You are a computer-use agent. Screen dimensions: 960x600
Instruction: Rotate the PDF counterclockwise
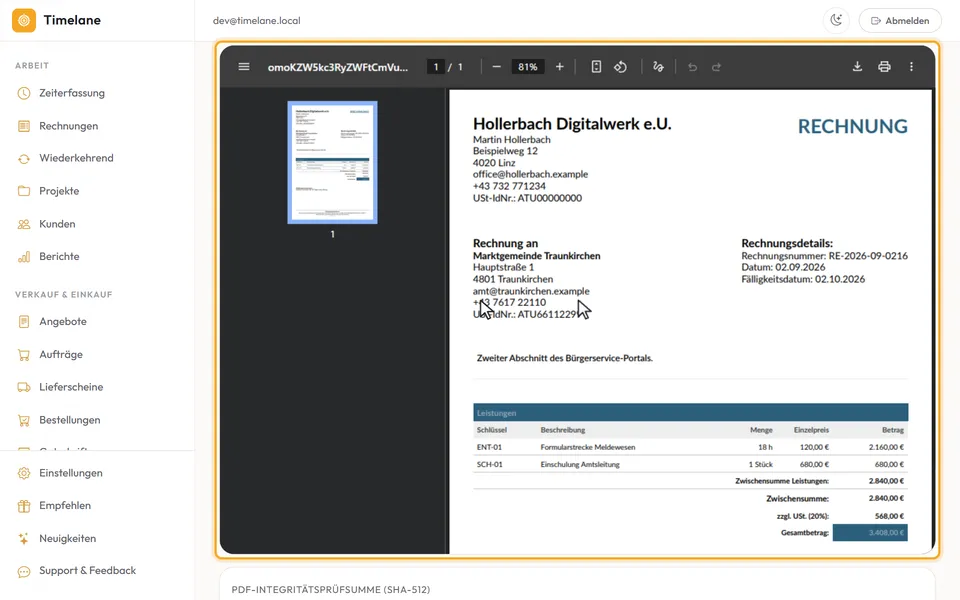pyautogui.click(x=620, y=67)
